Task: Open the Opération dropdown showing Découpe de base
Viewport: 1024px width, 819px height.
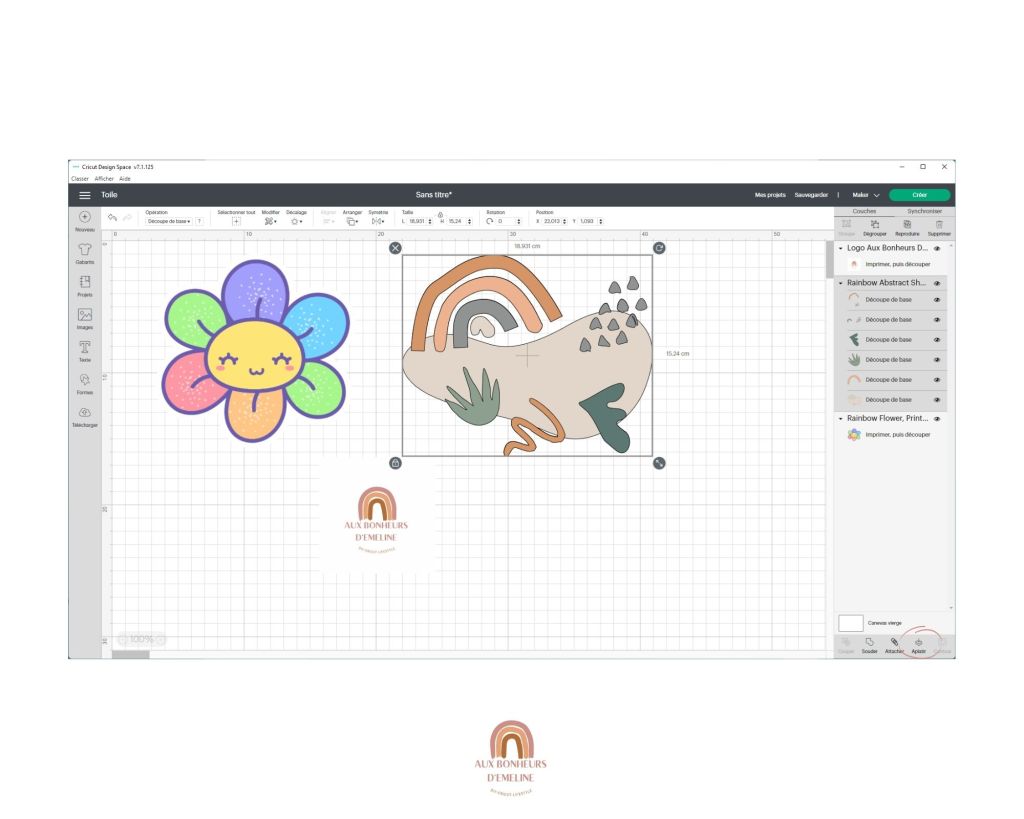Action: (x=169, y=221)
